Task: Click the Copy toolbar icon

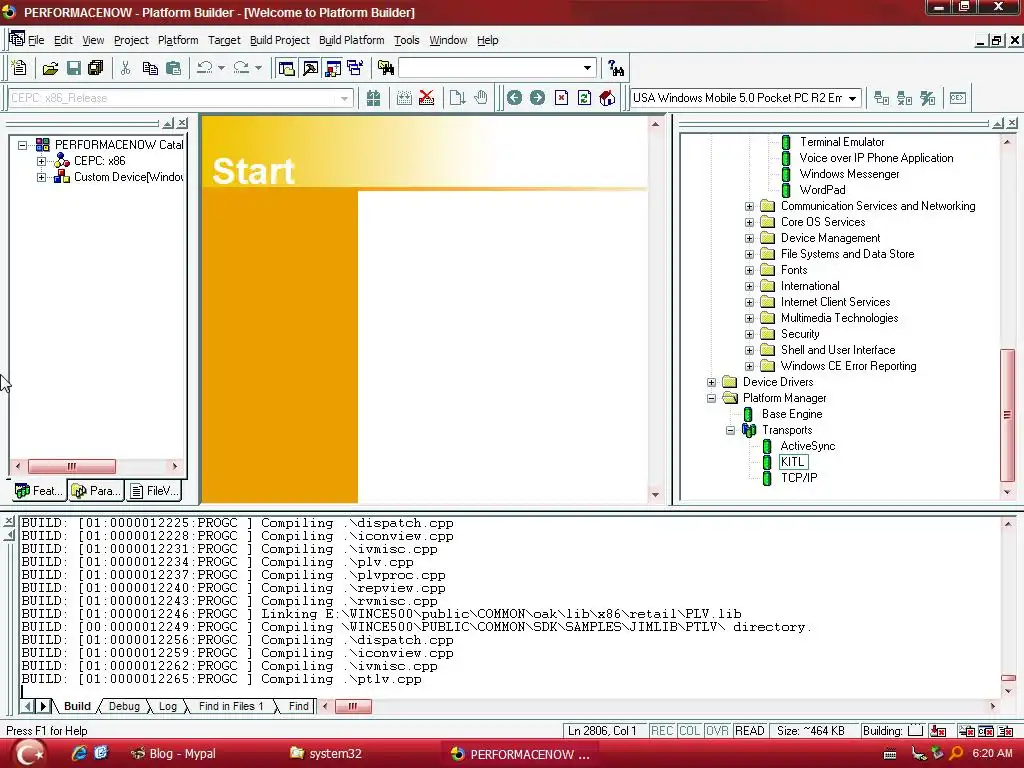Action: (x=150, y=68)
